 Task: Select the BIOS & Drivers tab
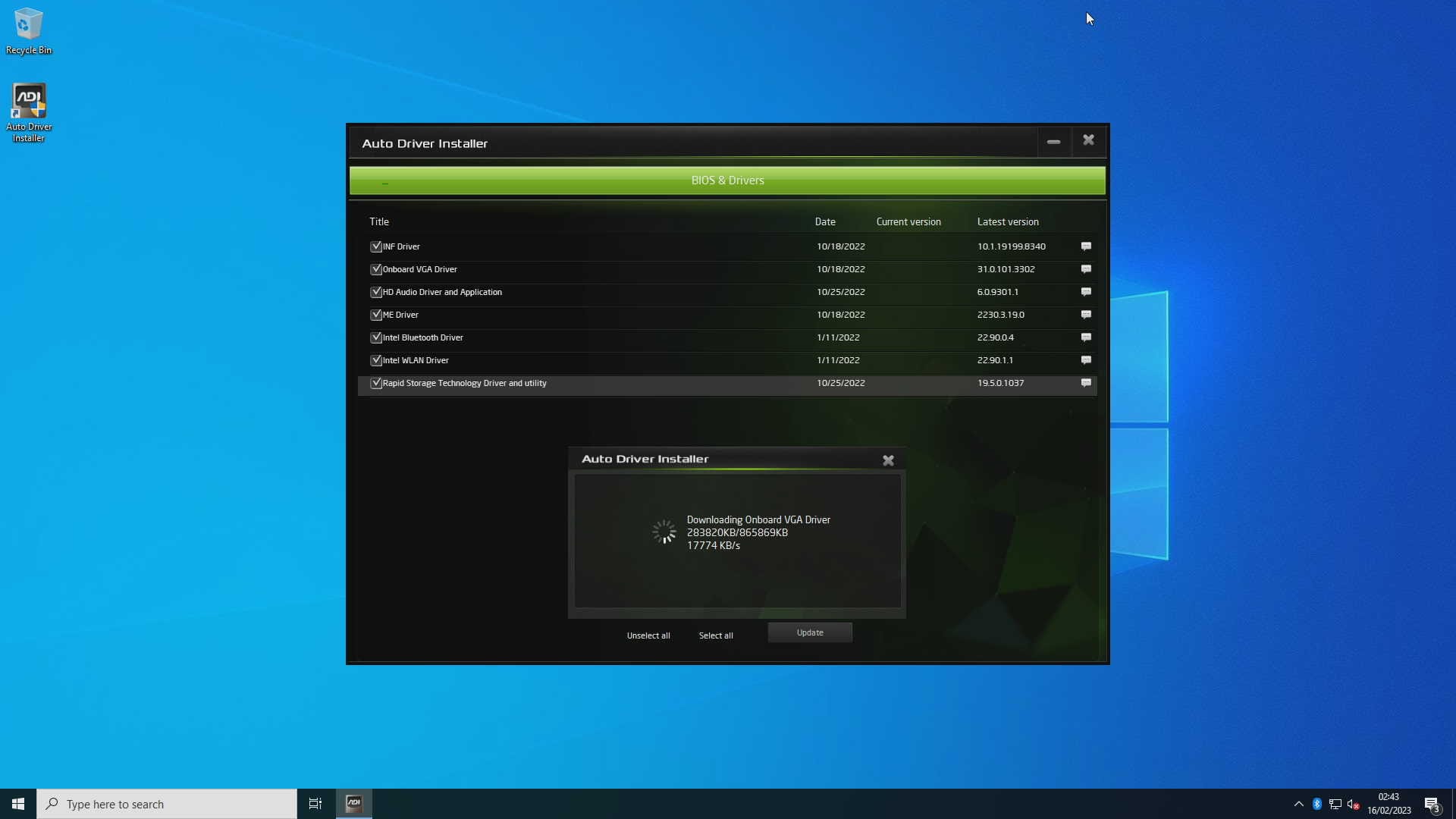727,180
